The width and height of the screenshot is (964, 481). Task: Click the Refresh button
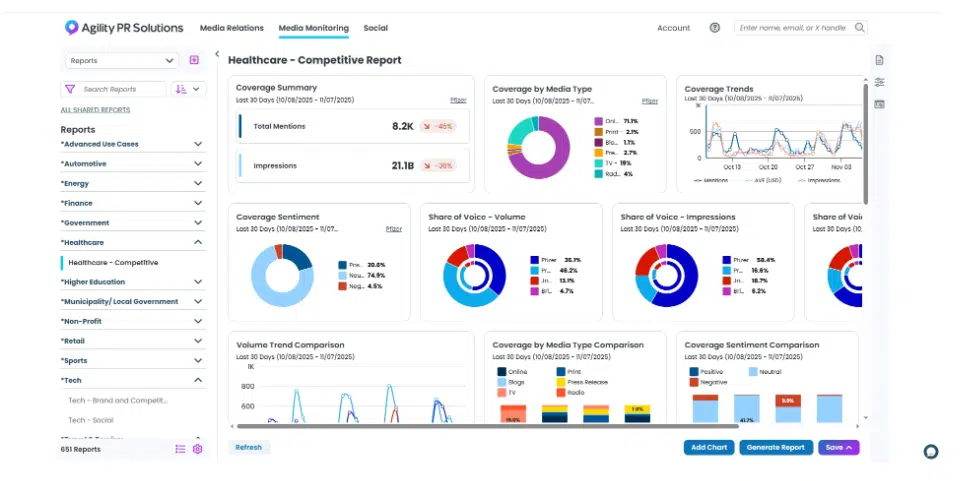coord(248,448)
